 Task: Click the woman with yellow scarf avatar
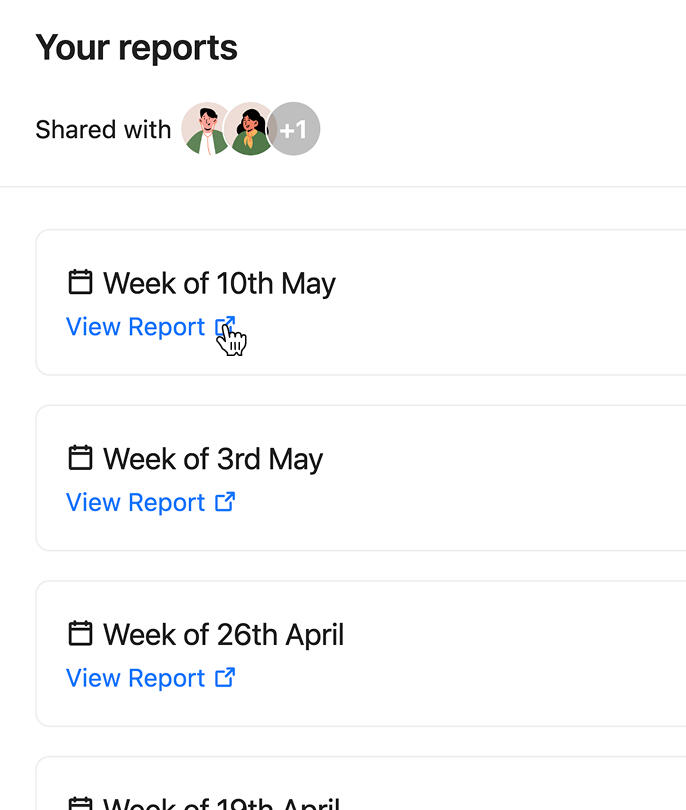pyautogui.click(x=250, y=129)
